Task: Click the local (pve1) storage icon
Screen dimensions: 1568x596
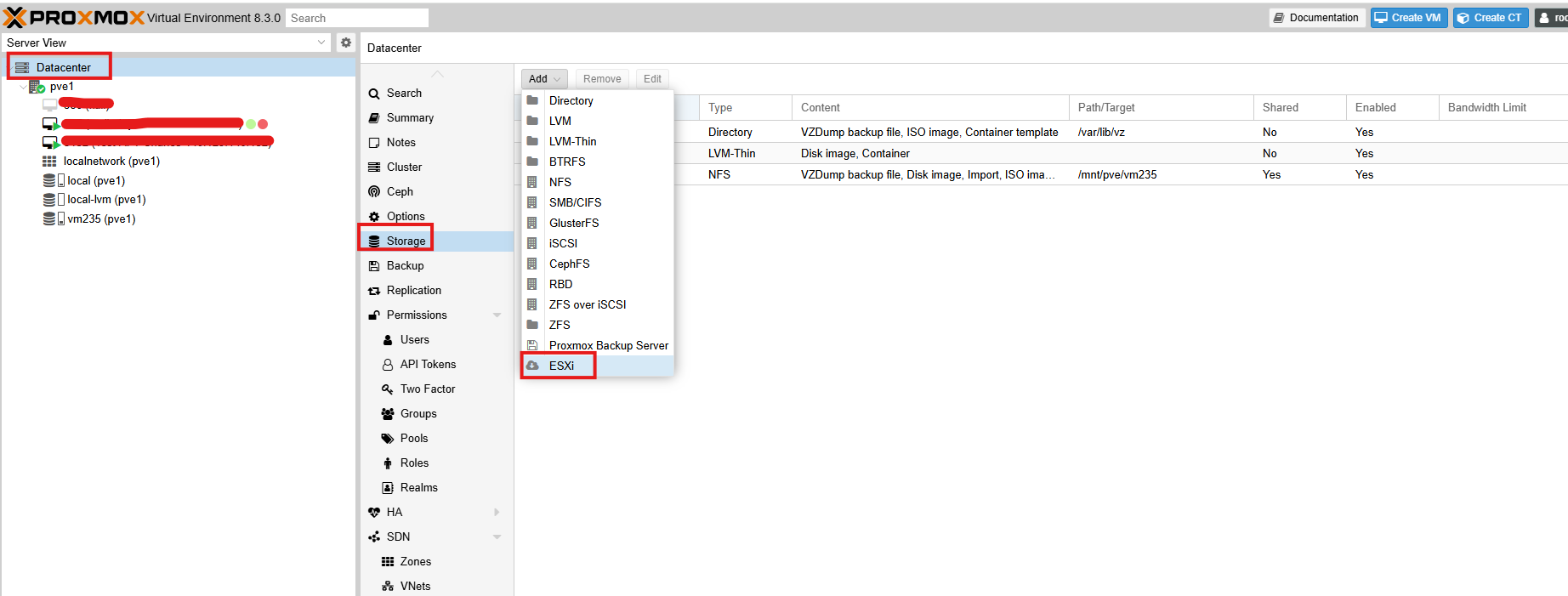Action: pos(54,180)
